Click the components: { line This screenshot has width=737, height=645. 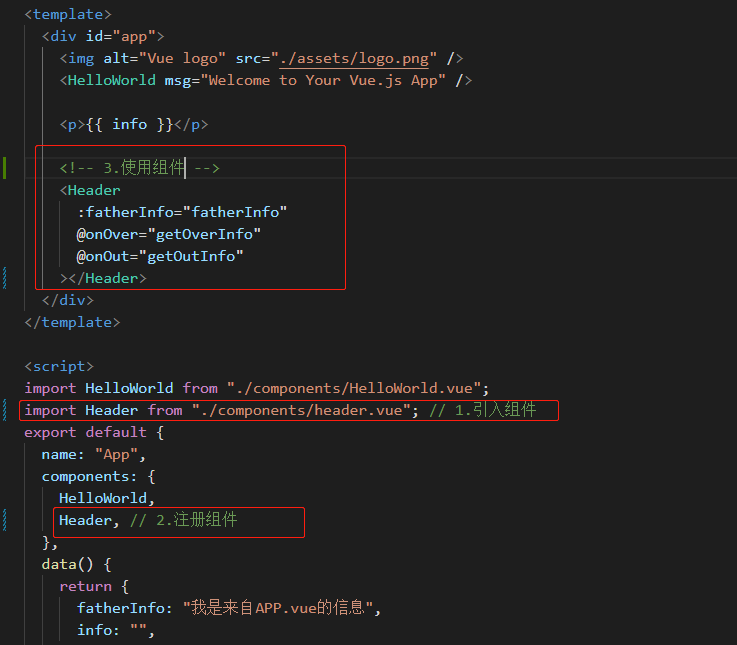click(x=99, y=477)
